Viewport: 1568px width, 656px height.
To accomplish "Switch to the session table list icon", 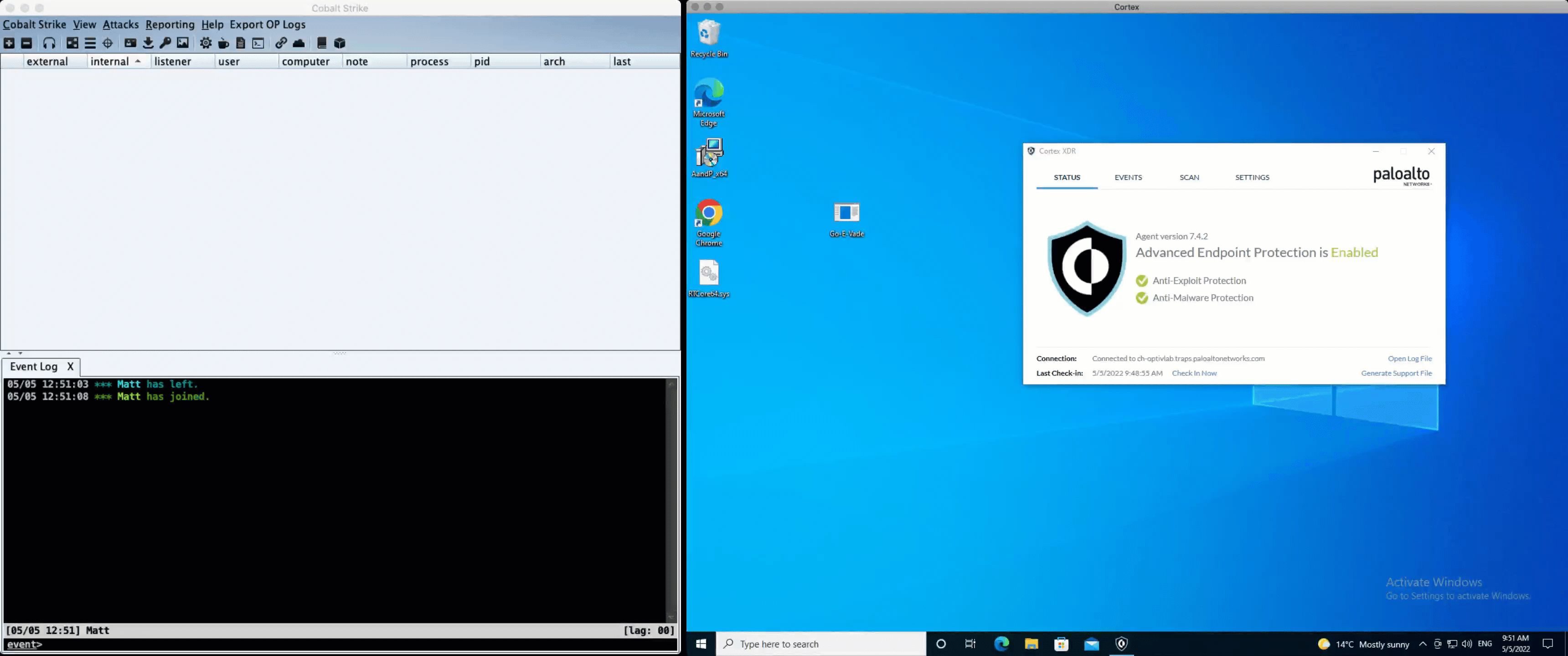I will (x=90, y=43).
